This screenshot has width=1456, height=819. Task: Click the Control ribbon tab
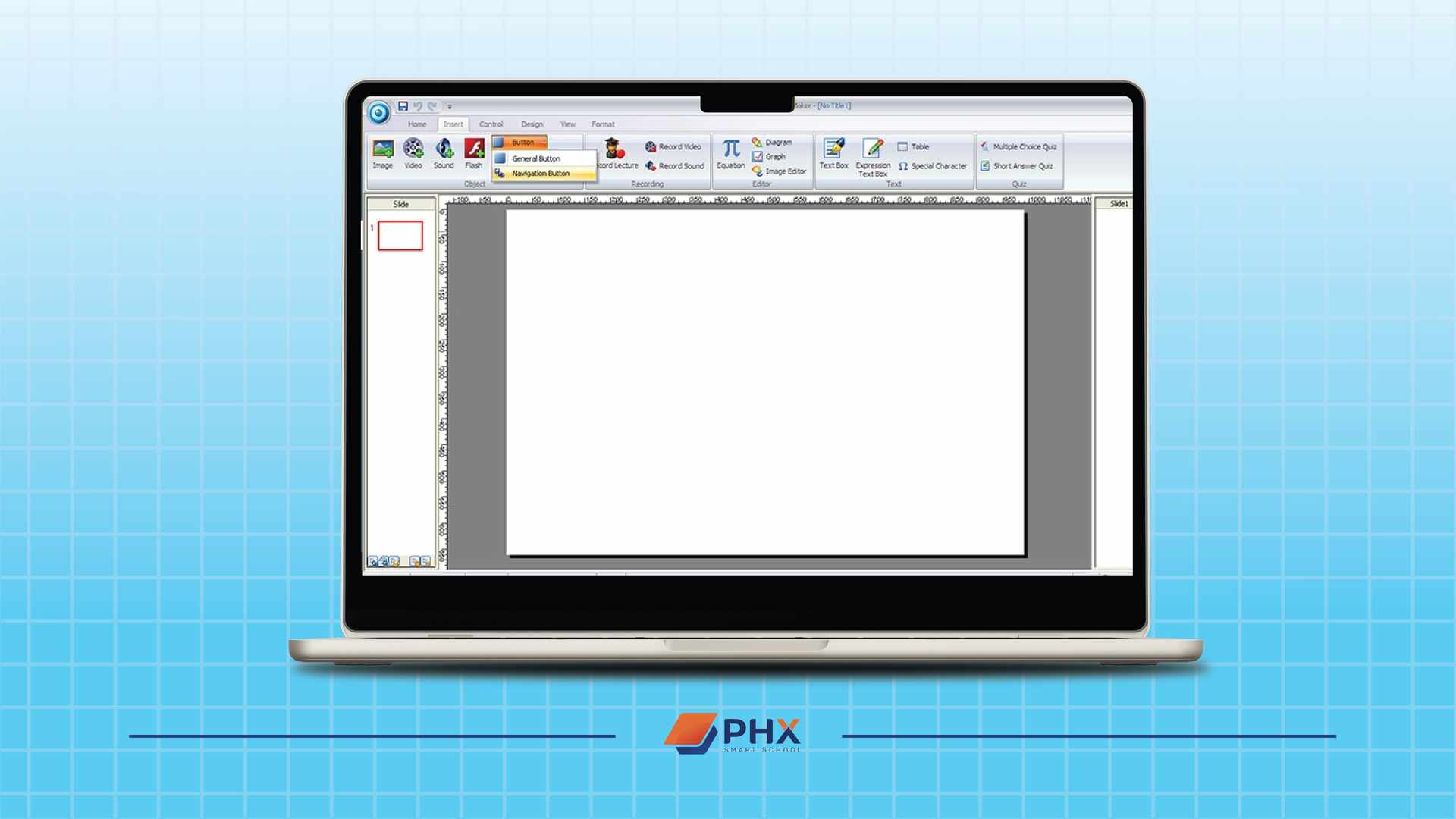pos(490,123)
